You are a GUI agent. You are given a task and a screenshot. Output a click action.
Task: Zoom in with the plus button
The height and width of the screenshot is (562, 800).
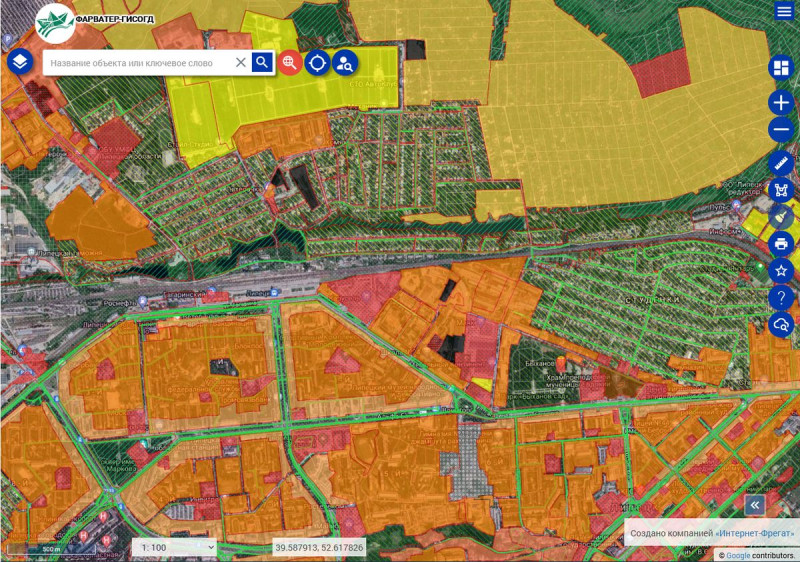(x=781, y=102)
